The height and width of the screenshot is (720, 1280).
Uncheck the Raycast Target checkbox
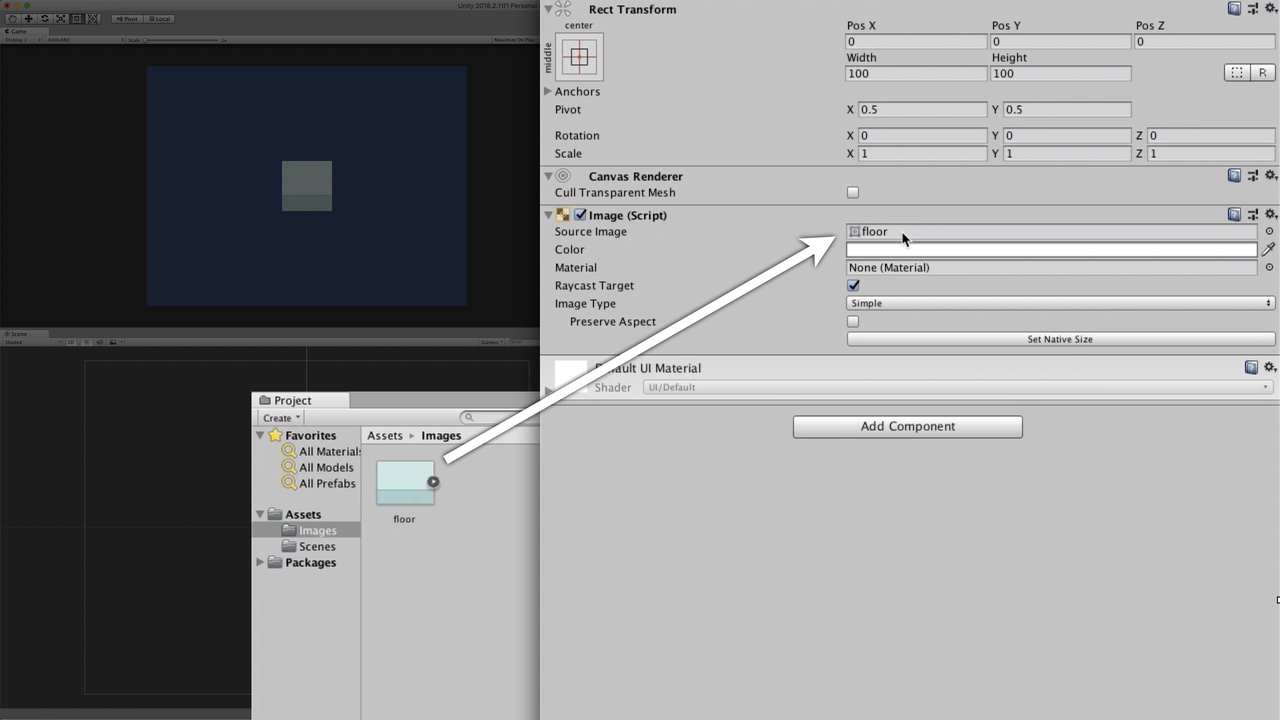[853, 285]
